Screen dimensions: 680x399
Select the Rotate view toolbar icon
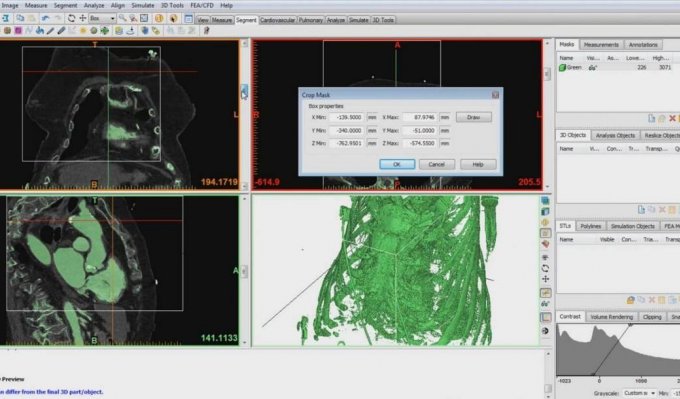pyautogui.click(x=72, y=18)
